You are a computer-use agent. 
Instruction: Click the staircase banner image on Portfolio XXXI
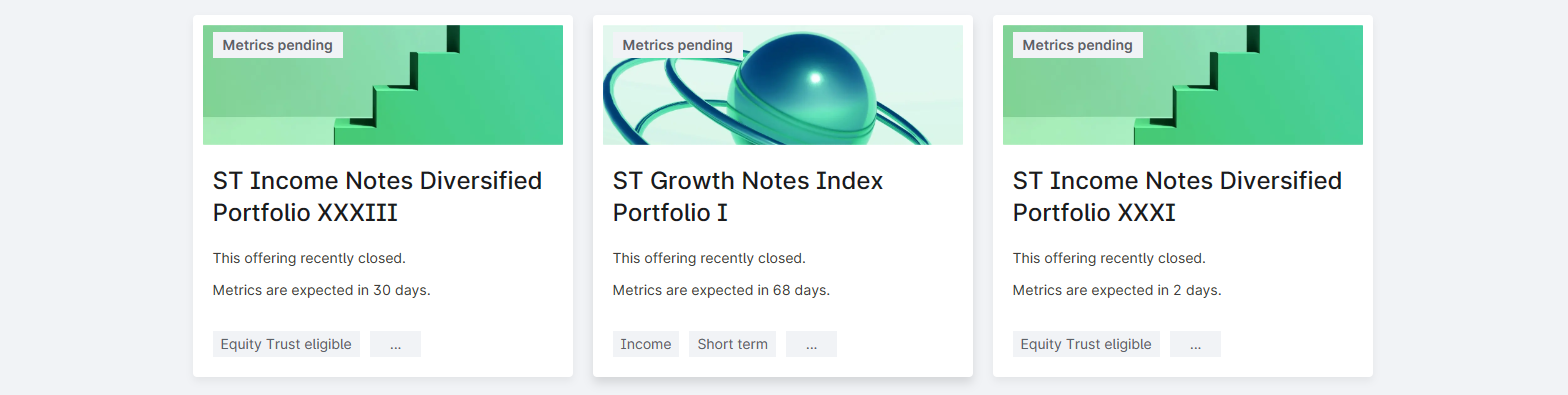click(x=1183, y=85)
